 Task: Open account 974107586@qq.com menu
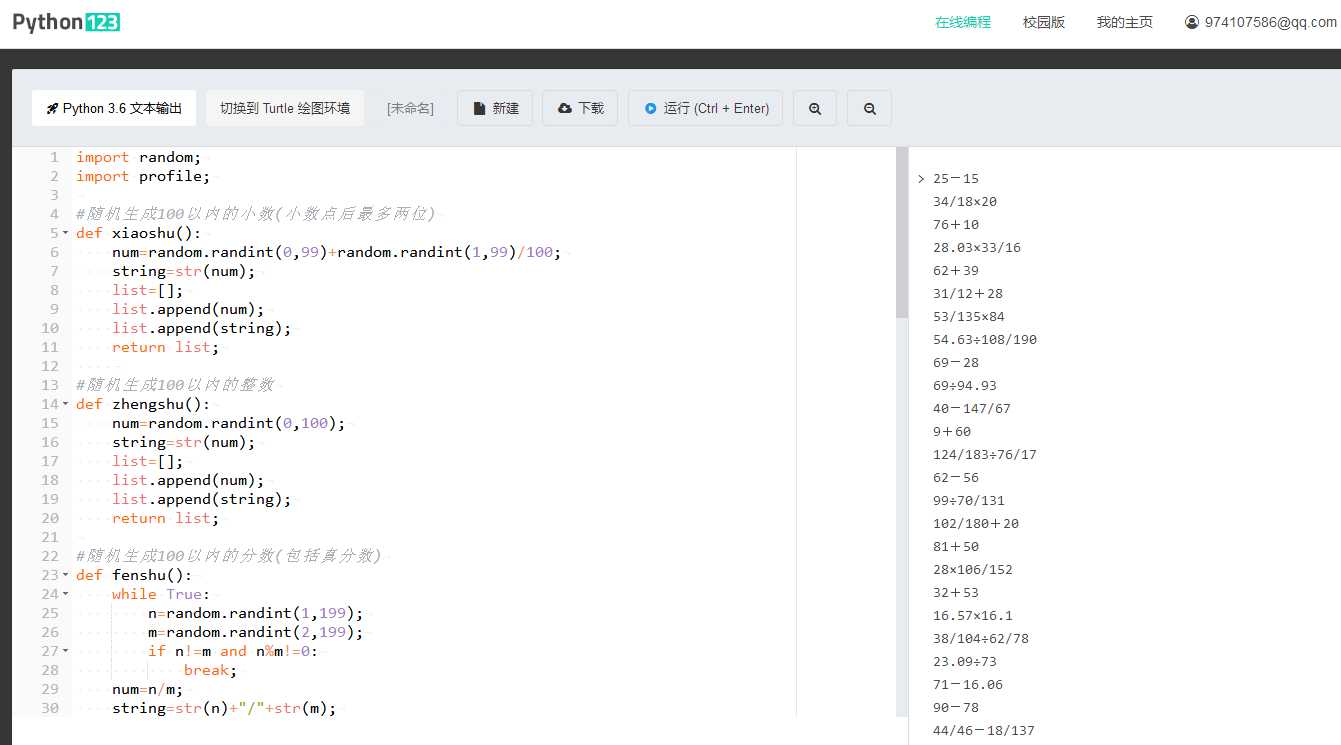[1261, 22]
